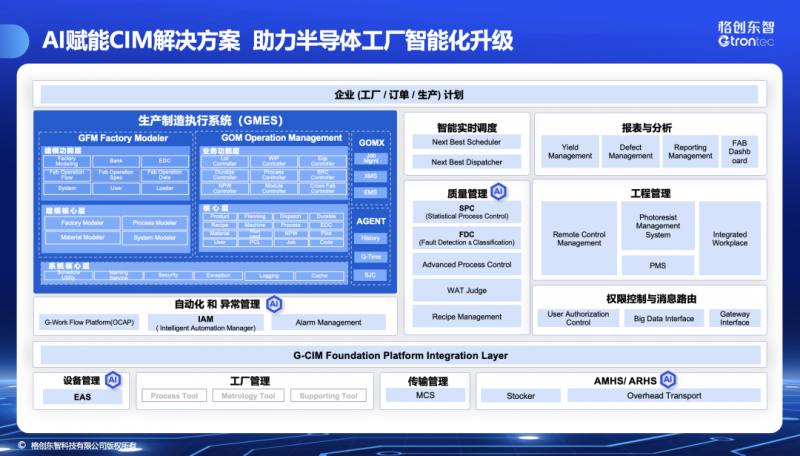Click the Fab Operation Spec box
The width and height of the screenshot is (800, 456).
116,174
